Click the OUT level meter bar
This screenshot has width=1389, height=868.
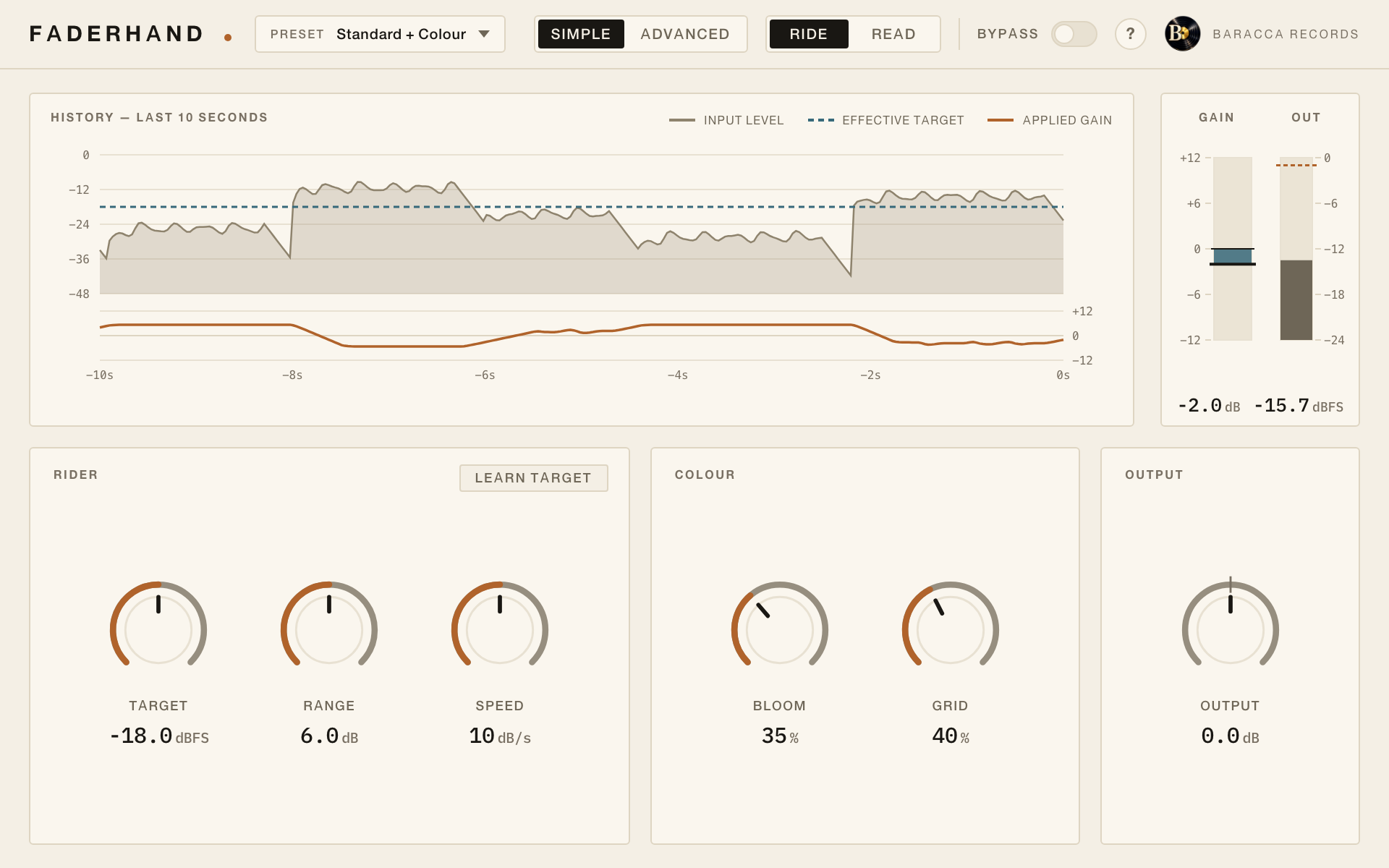click(x=1296, y=249)
